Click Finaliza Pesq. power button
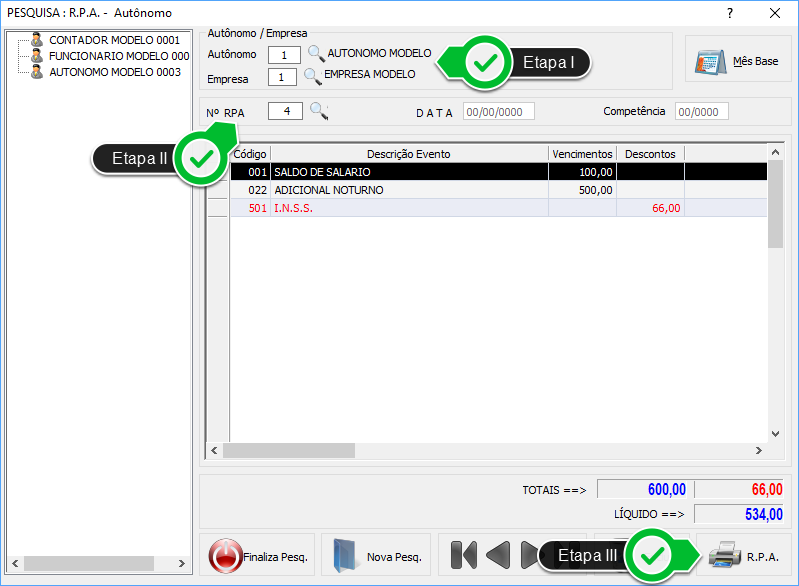 (259, 556)
